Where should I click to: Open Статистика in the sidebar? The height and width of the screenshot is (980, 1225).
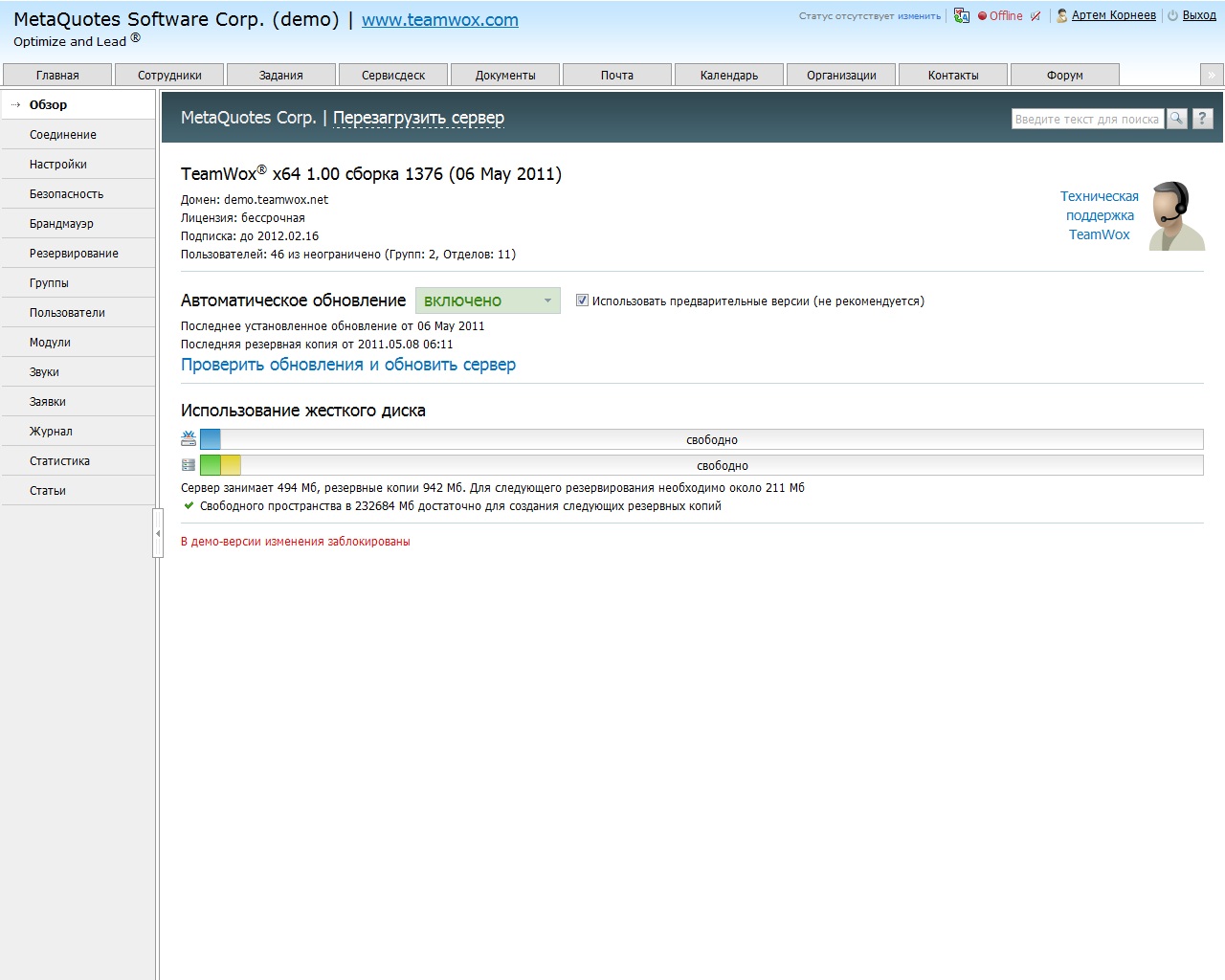tap(78, 461)
